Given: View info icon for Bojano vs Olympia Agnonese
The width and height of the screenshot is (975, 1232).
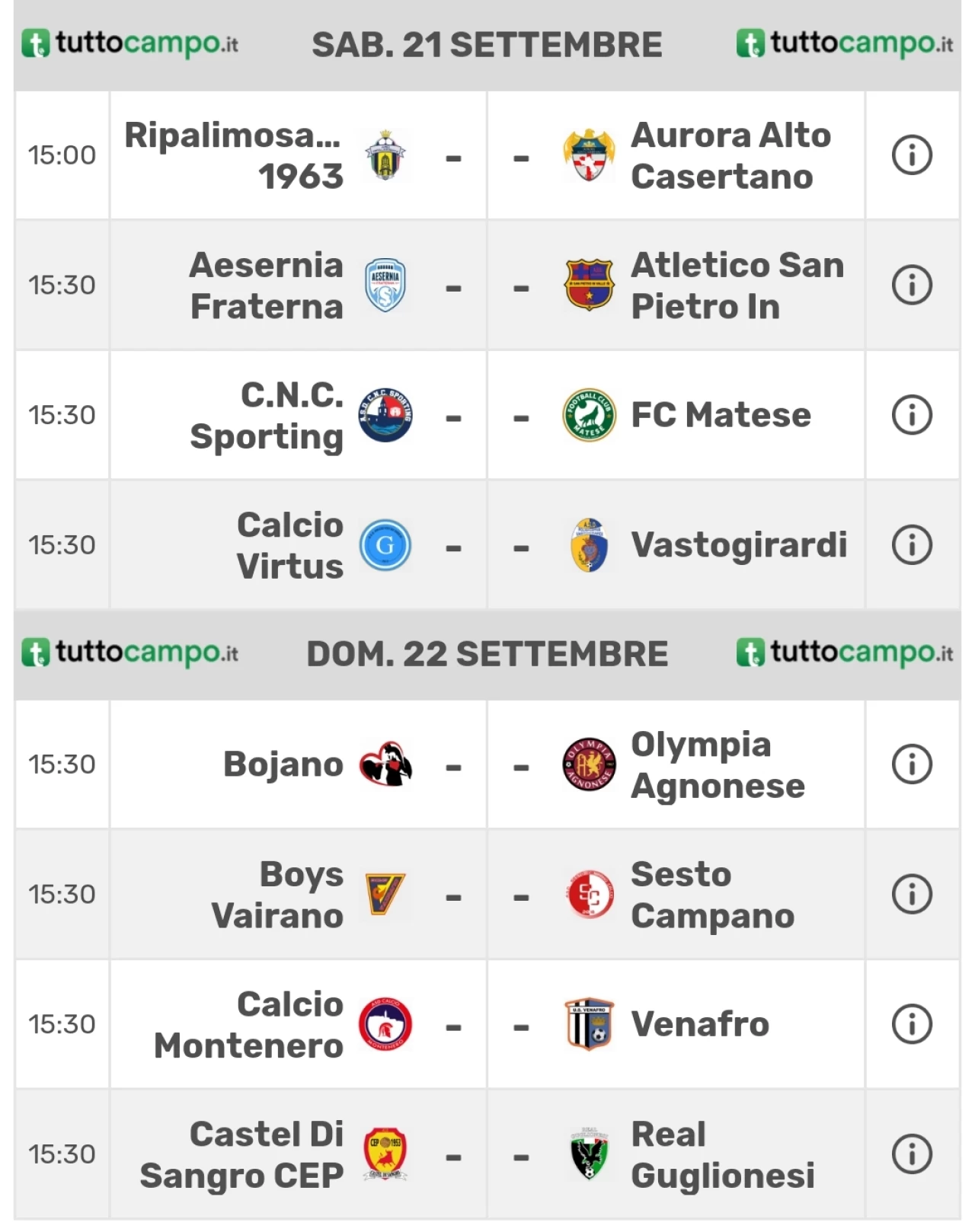Looking at the screenshot, I should click(x=912, y=764).
